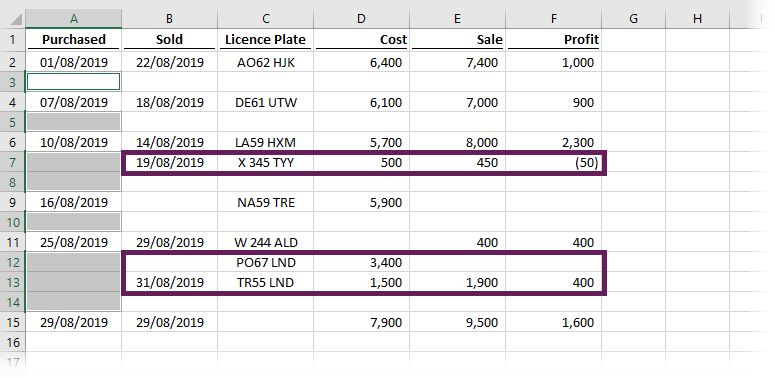Select licence plate AO62 HJK

265,62
